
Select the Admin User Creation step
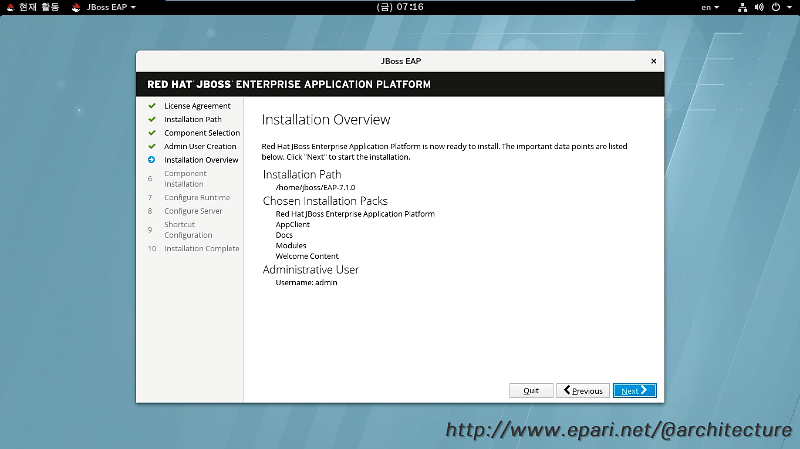click(200, 146)
